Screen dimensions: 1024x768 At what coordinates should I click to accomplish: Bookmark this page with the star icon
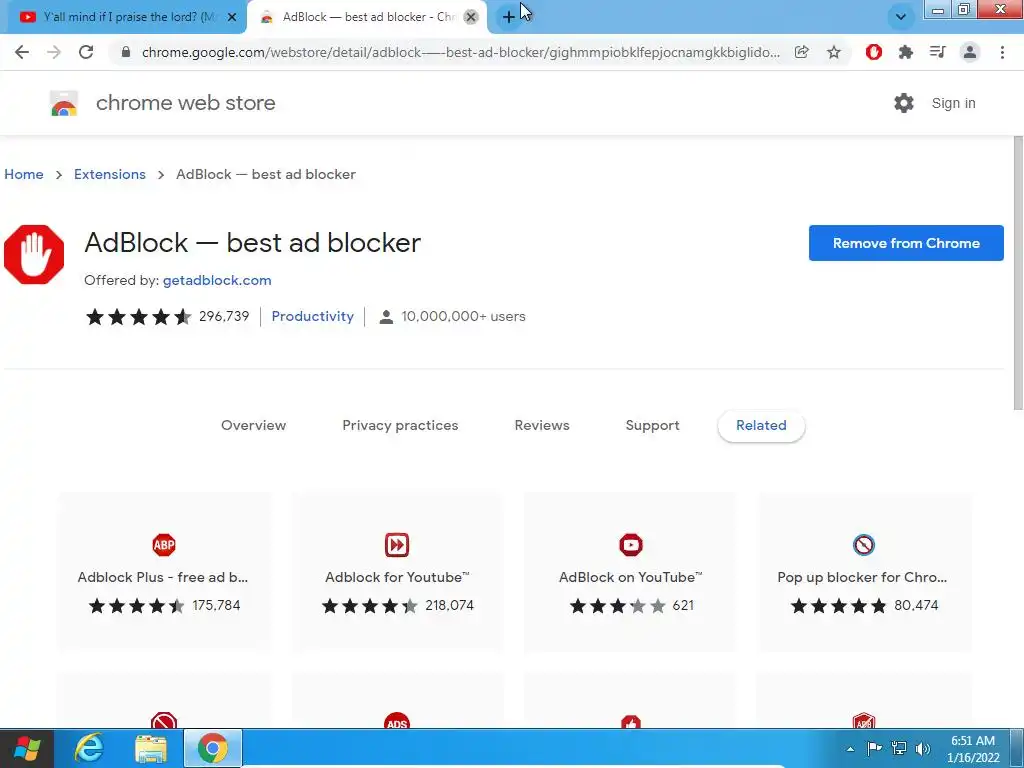pos(834,52)
